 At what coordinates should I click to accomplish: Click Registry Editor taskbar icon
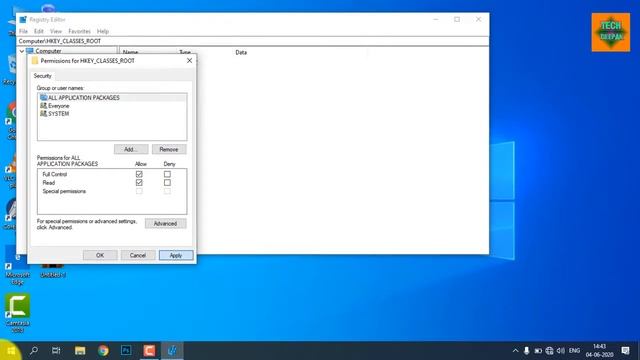[172, 351]
